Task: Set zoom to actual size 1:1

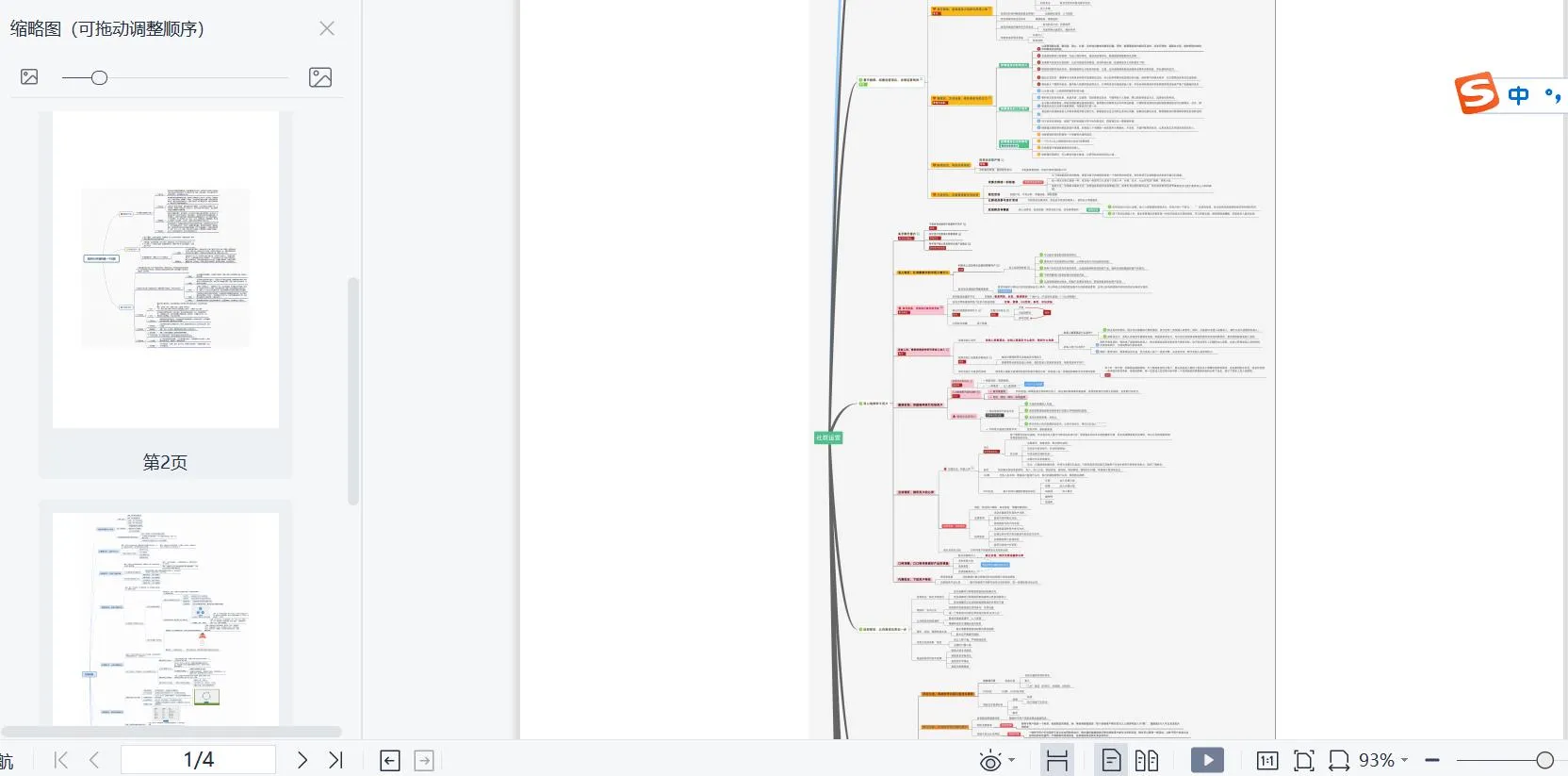Action: [x=1267, y=760]
